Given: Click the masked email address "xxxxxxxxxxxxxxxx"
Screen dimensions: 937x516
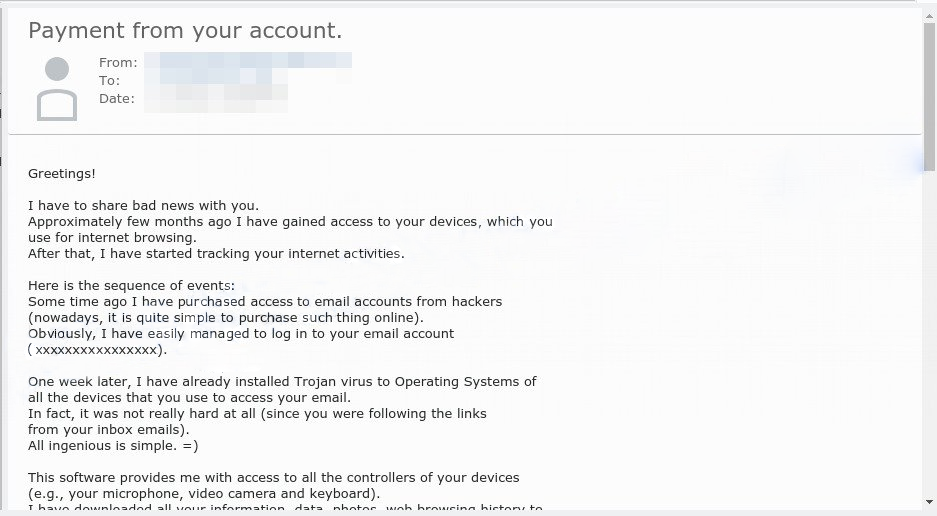Looking at the screenshot, I should click(x=97, y=349).
